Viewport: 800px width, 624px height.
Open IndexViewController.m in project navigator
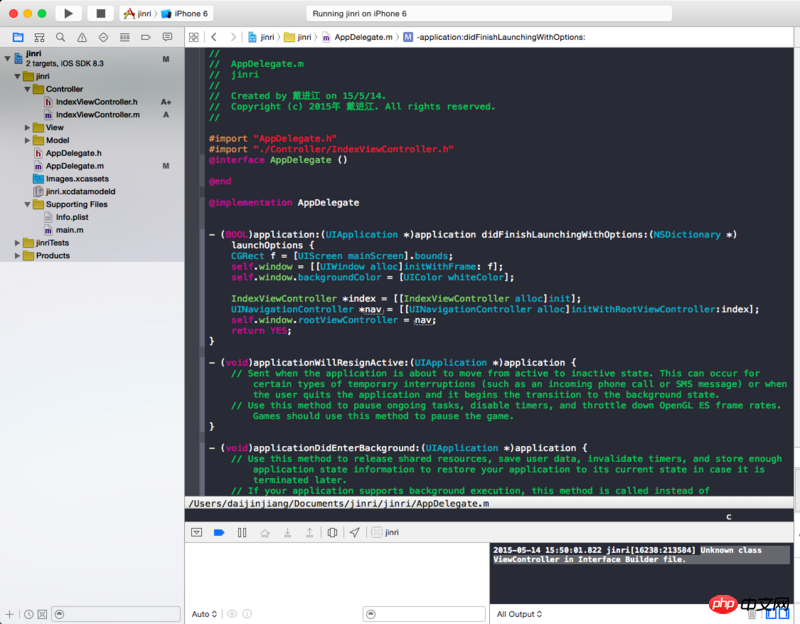coord(97,114)
